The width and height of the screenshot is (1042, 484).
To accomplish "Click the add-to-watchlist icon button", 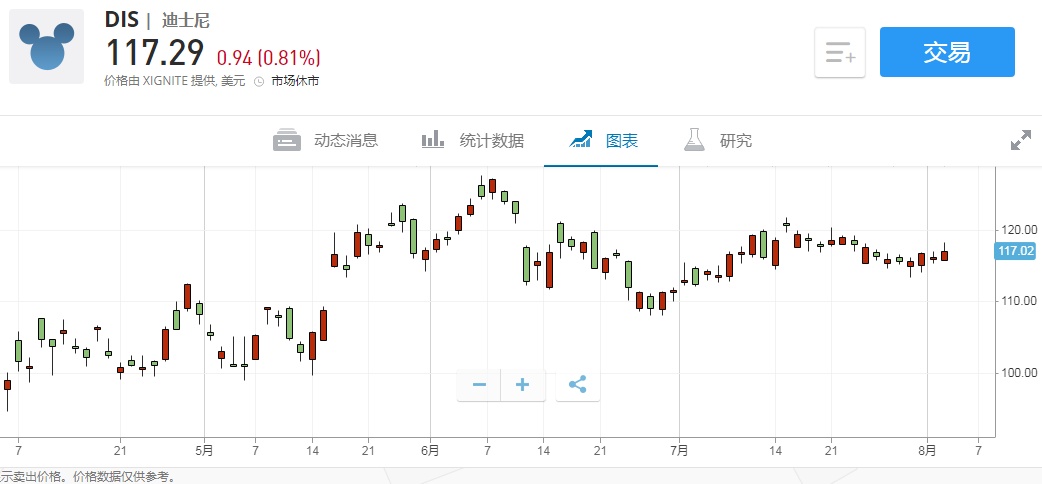I will click(840, 53).
